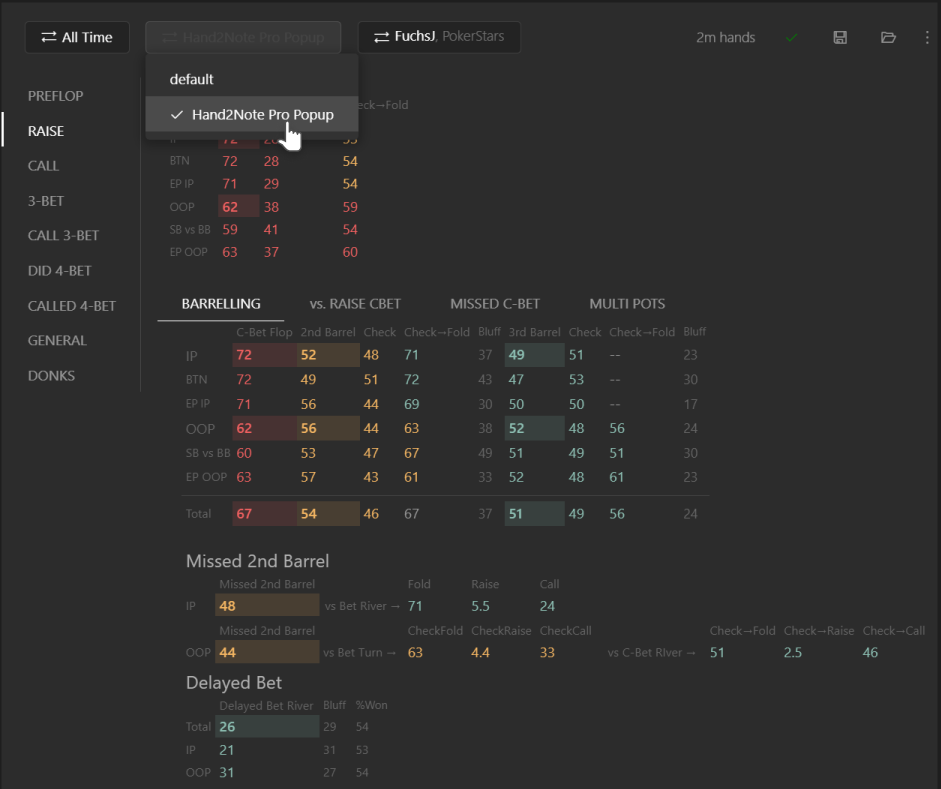The image size is (941, 789).
Task: Click the Delayed Bet River Total value 26
Action: click(228, 727)
